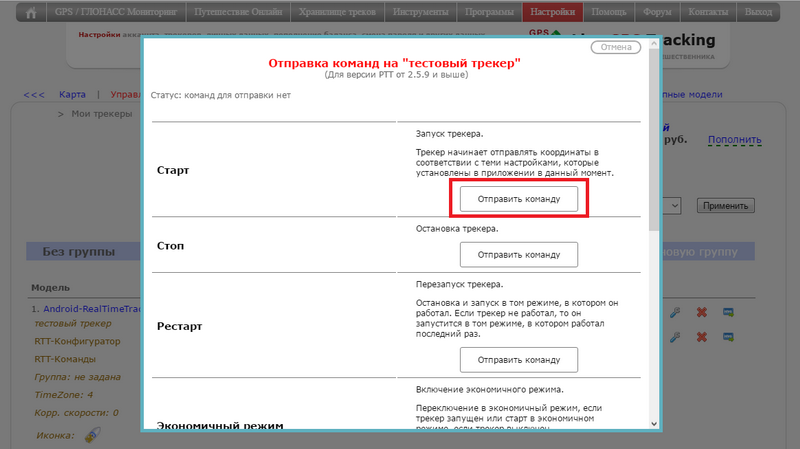Image resolution: width=800 pixels, height=449 pixels.
Task: Send the Старт command
Action: 519,199
